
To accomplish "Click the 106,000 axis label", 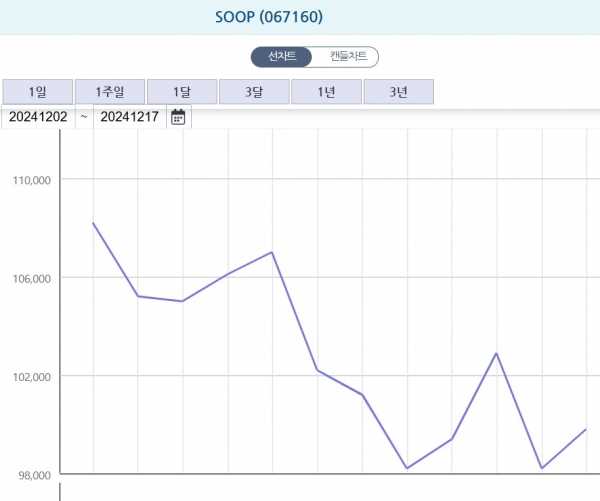I will (32, 279).
